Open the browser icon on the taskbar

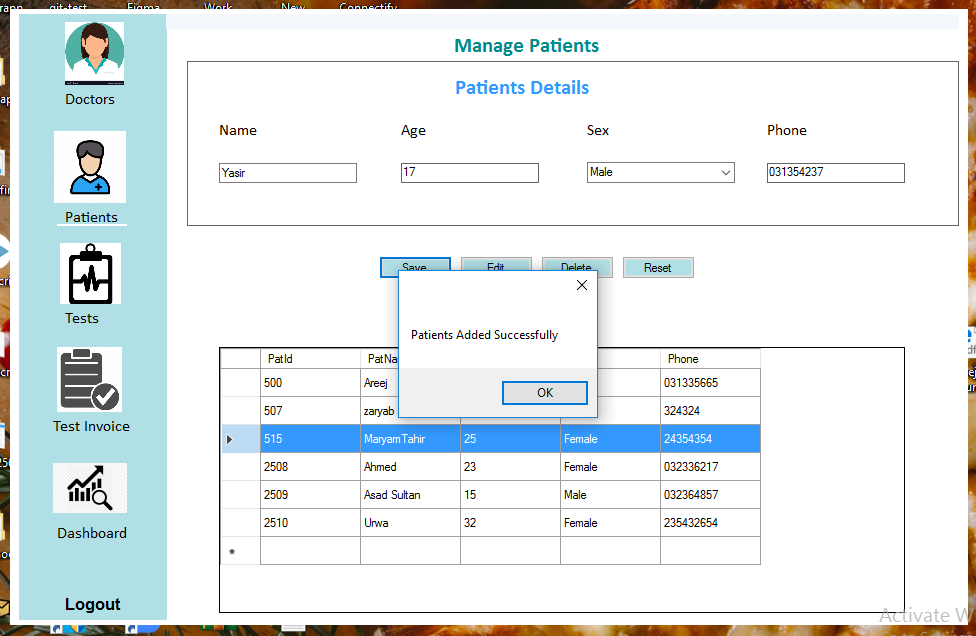[150, 629]
